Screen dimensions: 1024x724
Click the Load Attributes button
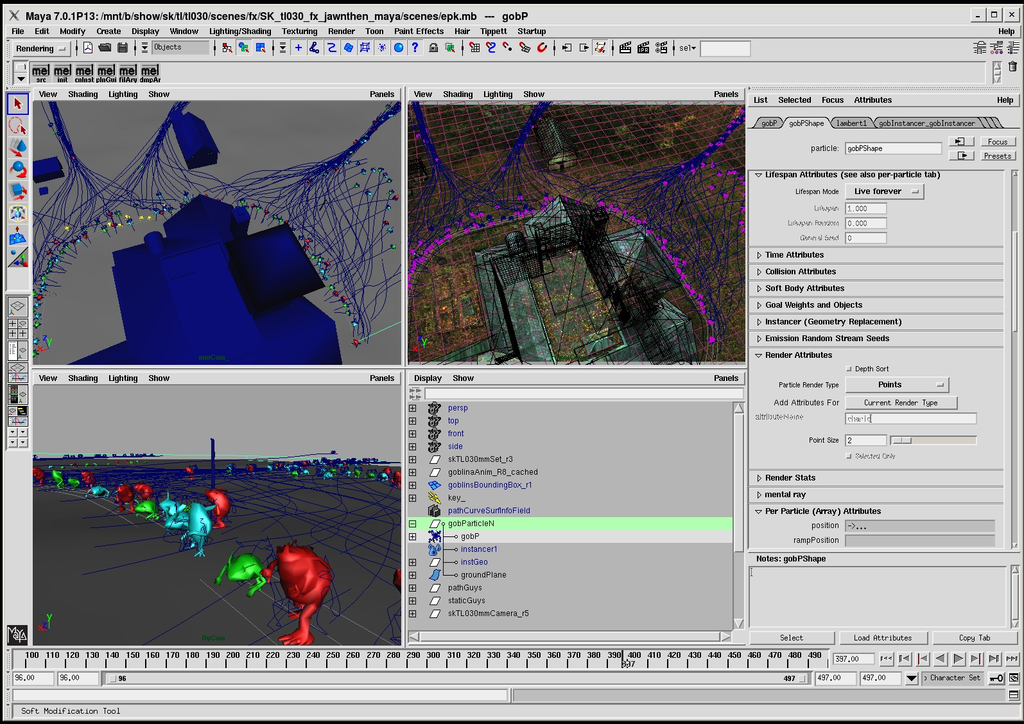click(x=882, y=638)
